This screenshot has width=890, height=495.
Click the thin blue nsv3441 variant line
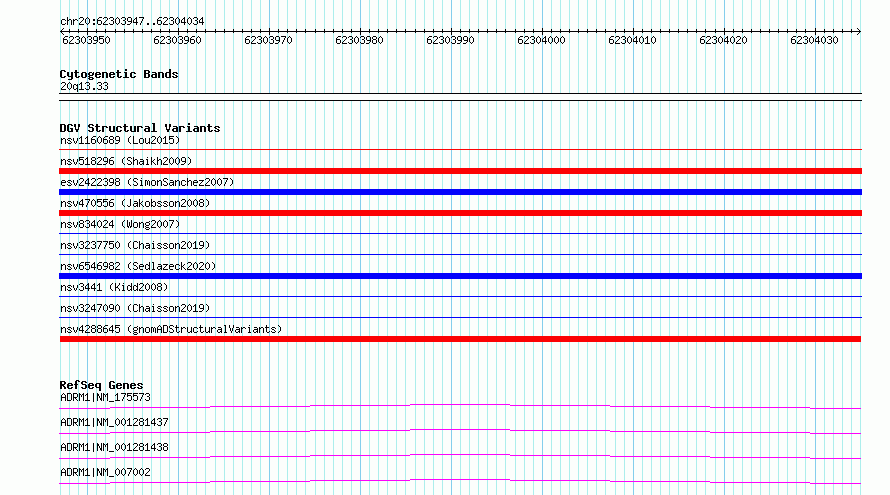click(x=460, y=296)
